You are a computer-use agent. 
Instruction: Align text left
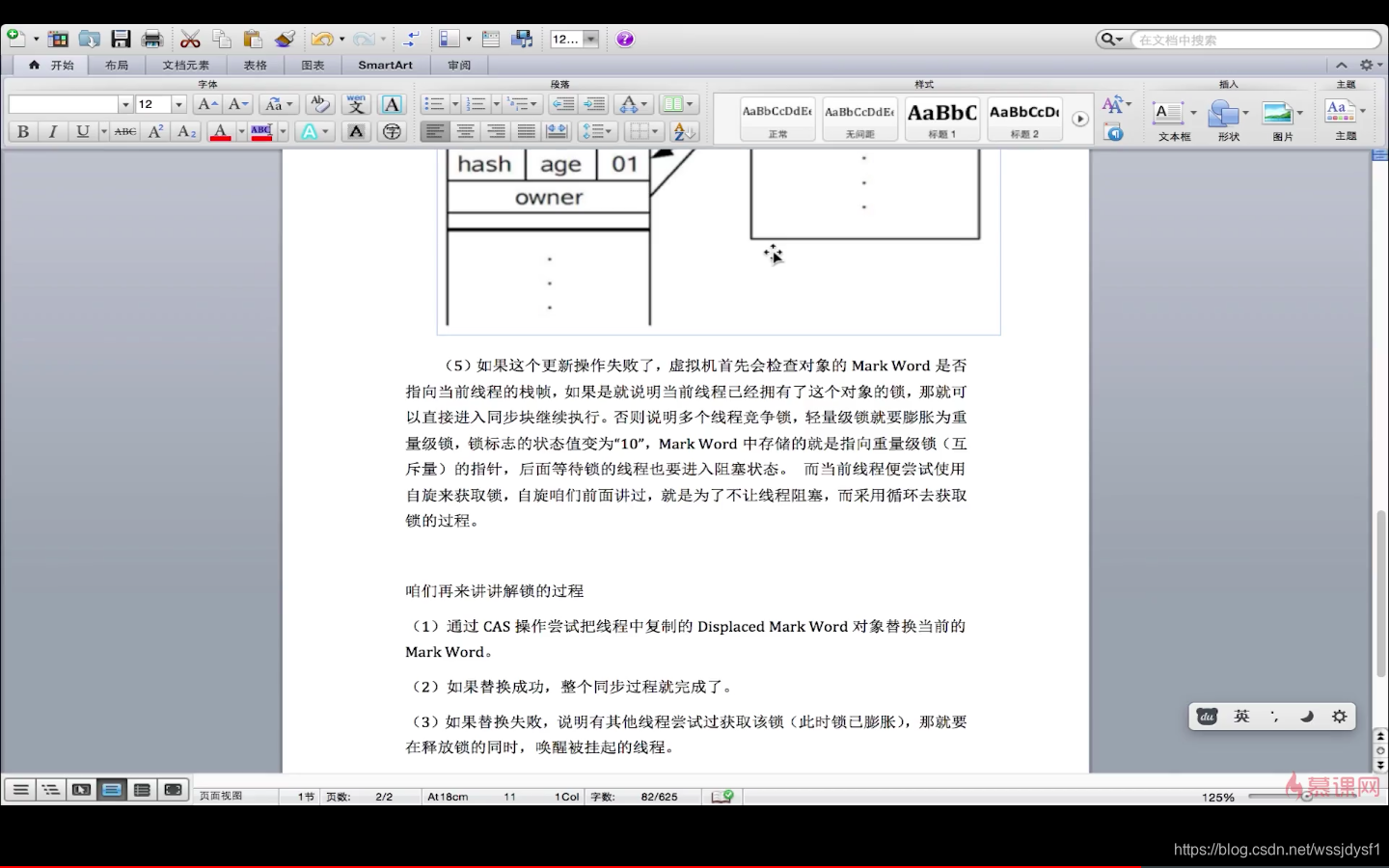pos(435,131)
